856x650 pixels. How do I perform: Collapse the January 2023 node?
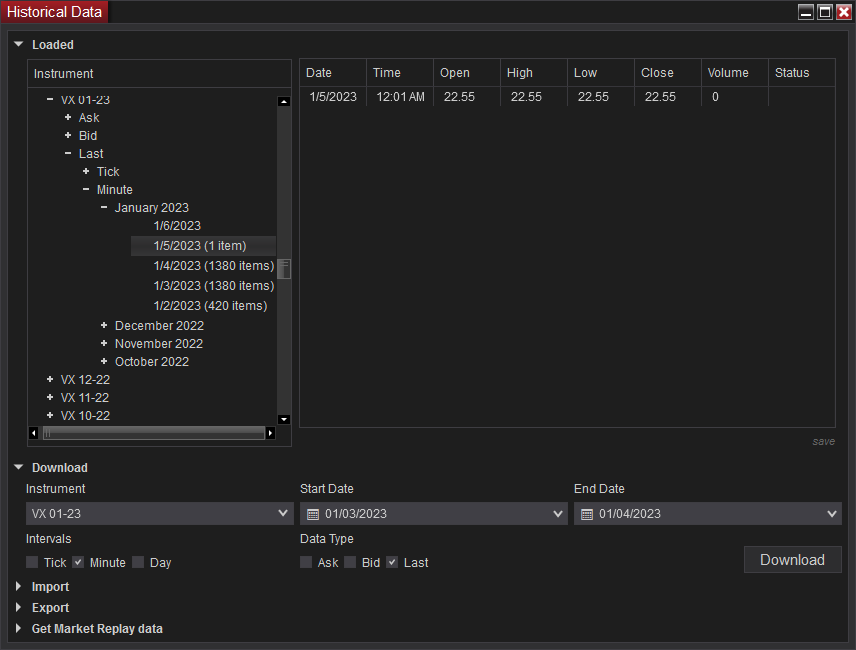[x=104, y=207]
